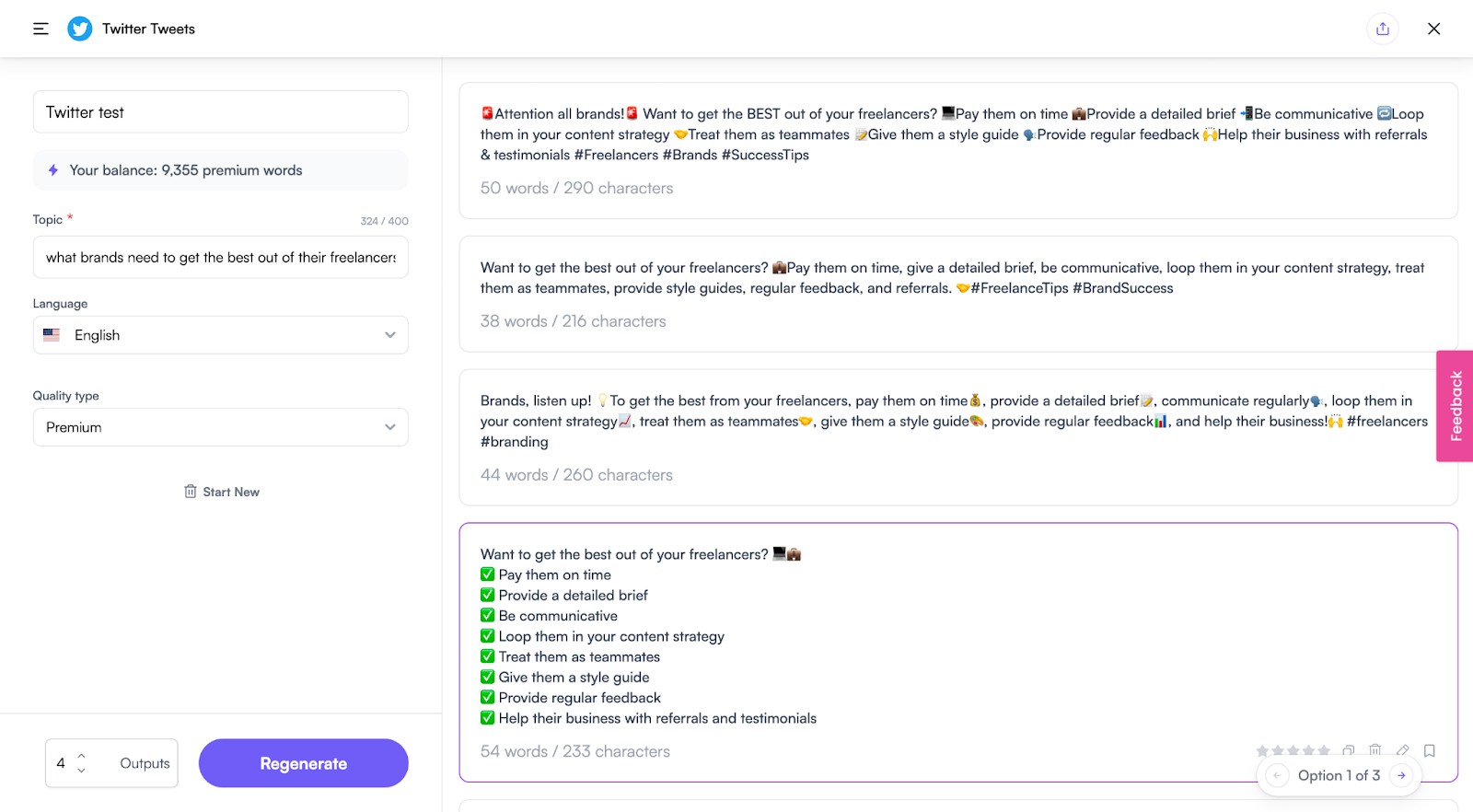Click Start New link

(222, 492)
